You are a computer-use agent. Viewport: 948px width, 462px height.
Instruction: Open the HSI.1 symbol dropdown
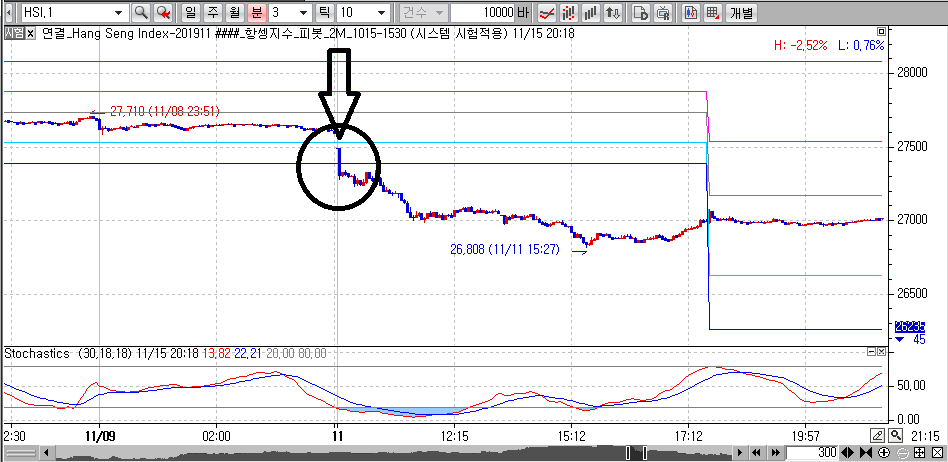119,13
